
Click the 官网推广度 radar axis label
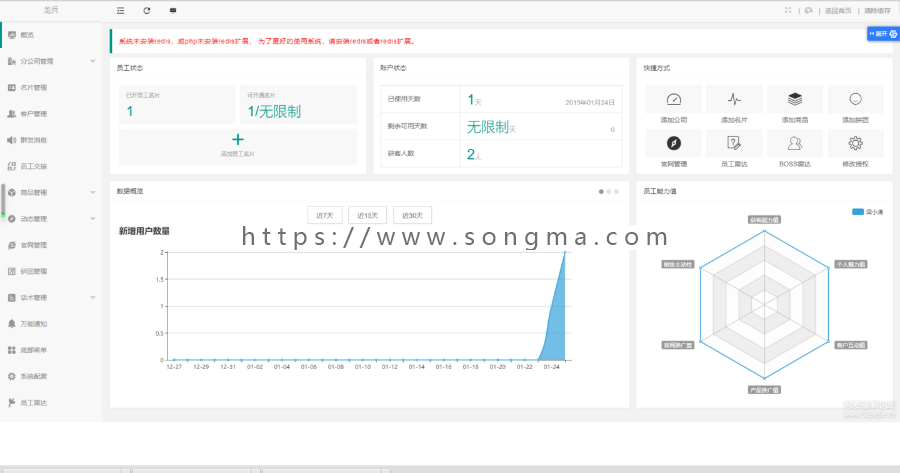[x=678, y=346]
